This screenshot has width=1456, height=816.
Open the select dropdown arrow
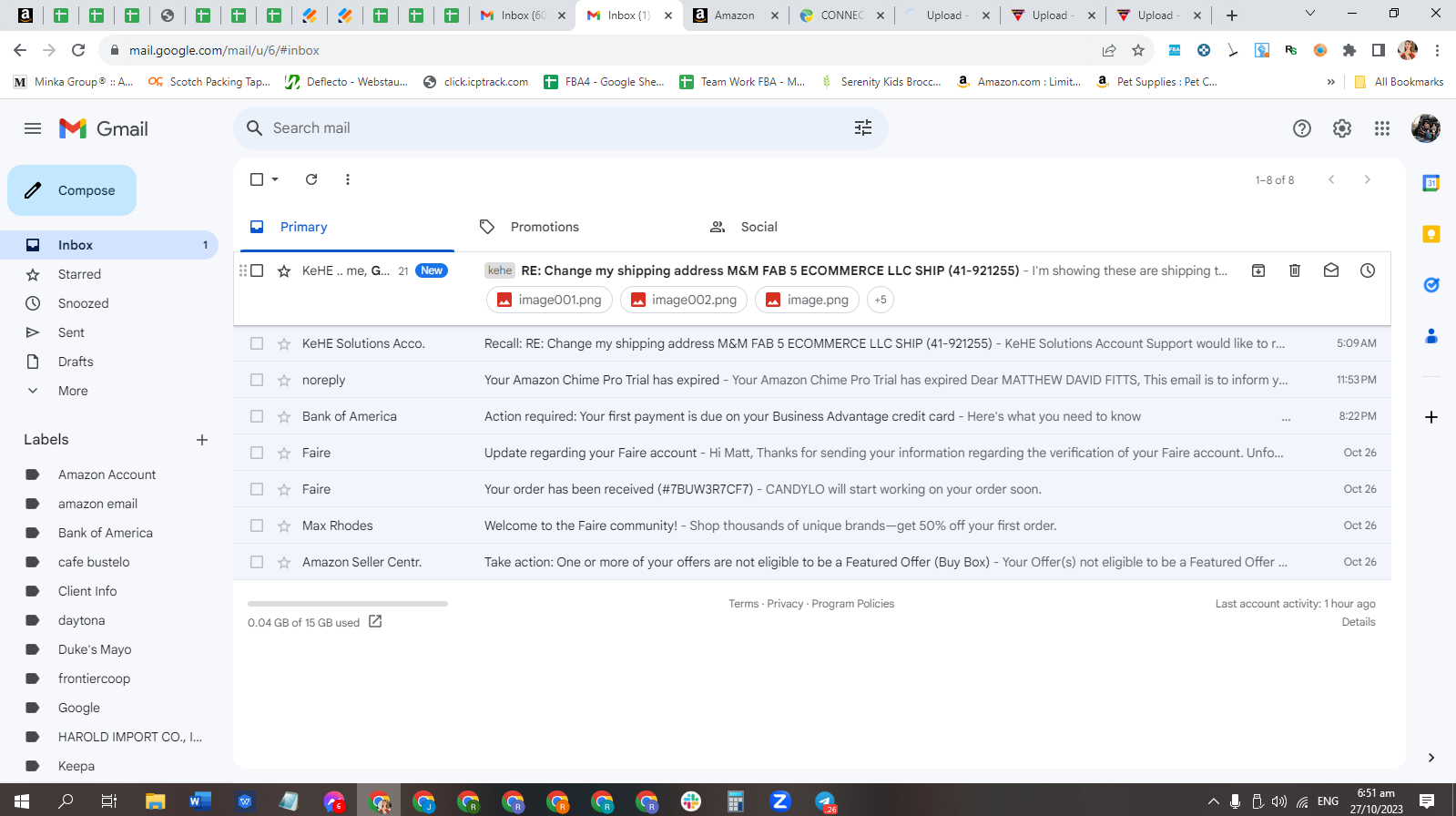click(275, 179)
